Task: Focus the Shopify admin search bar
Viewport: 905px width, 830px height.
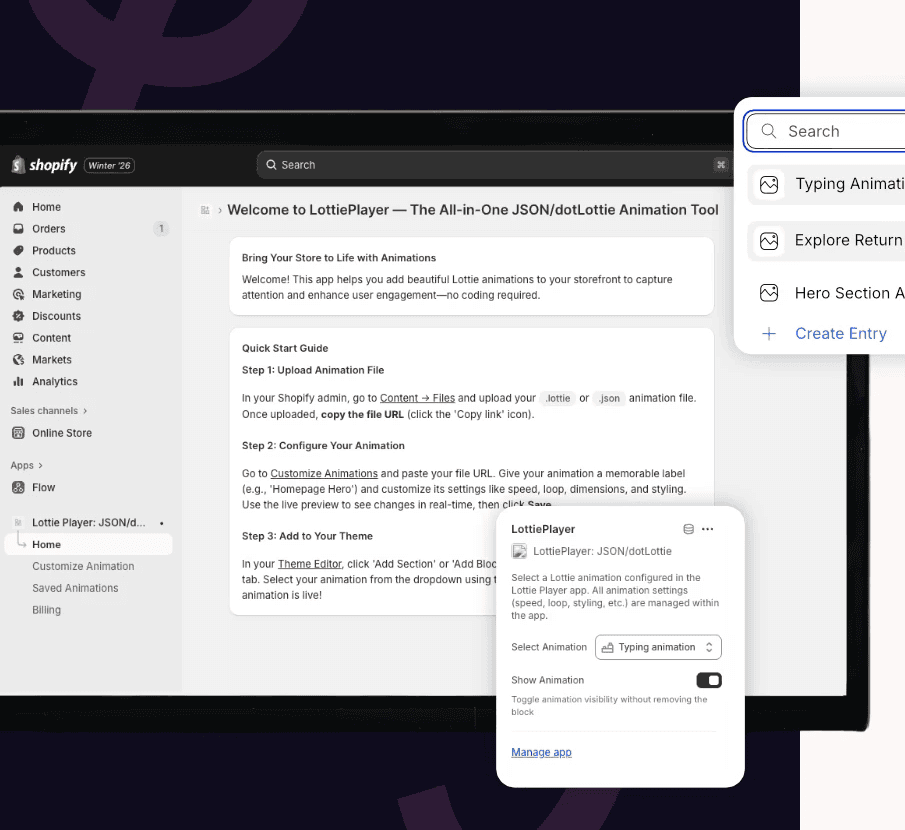Action: point(494,165)
